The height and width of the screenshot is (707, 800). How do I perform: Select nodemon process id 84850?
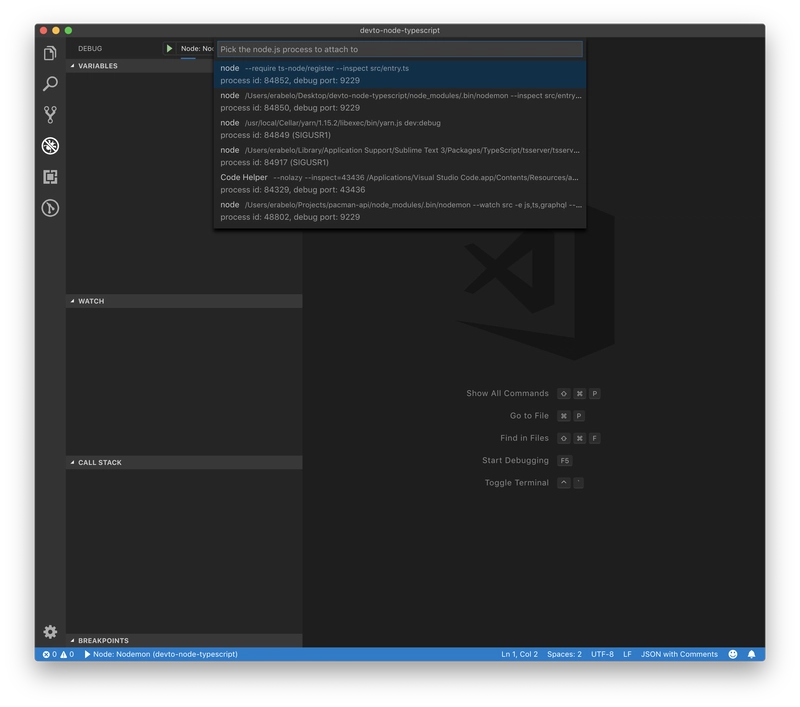(x=400, y=102)
